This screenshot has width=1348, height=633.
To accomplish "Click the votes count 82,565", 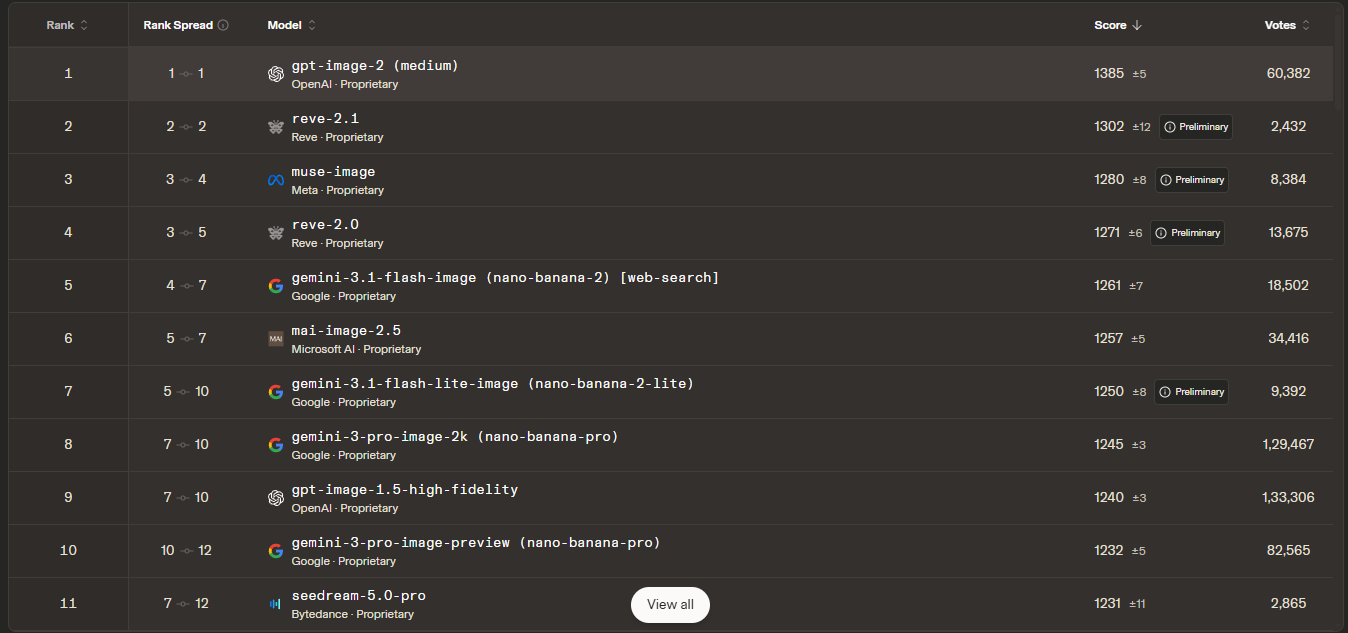I will pyautogui.click(x=1288, y=551).
